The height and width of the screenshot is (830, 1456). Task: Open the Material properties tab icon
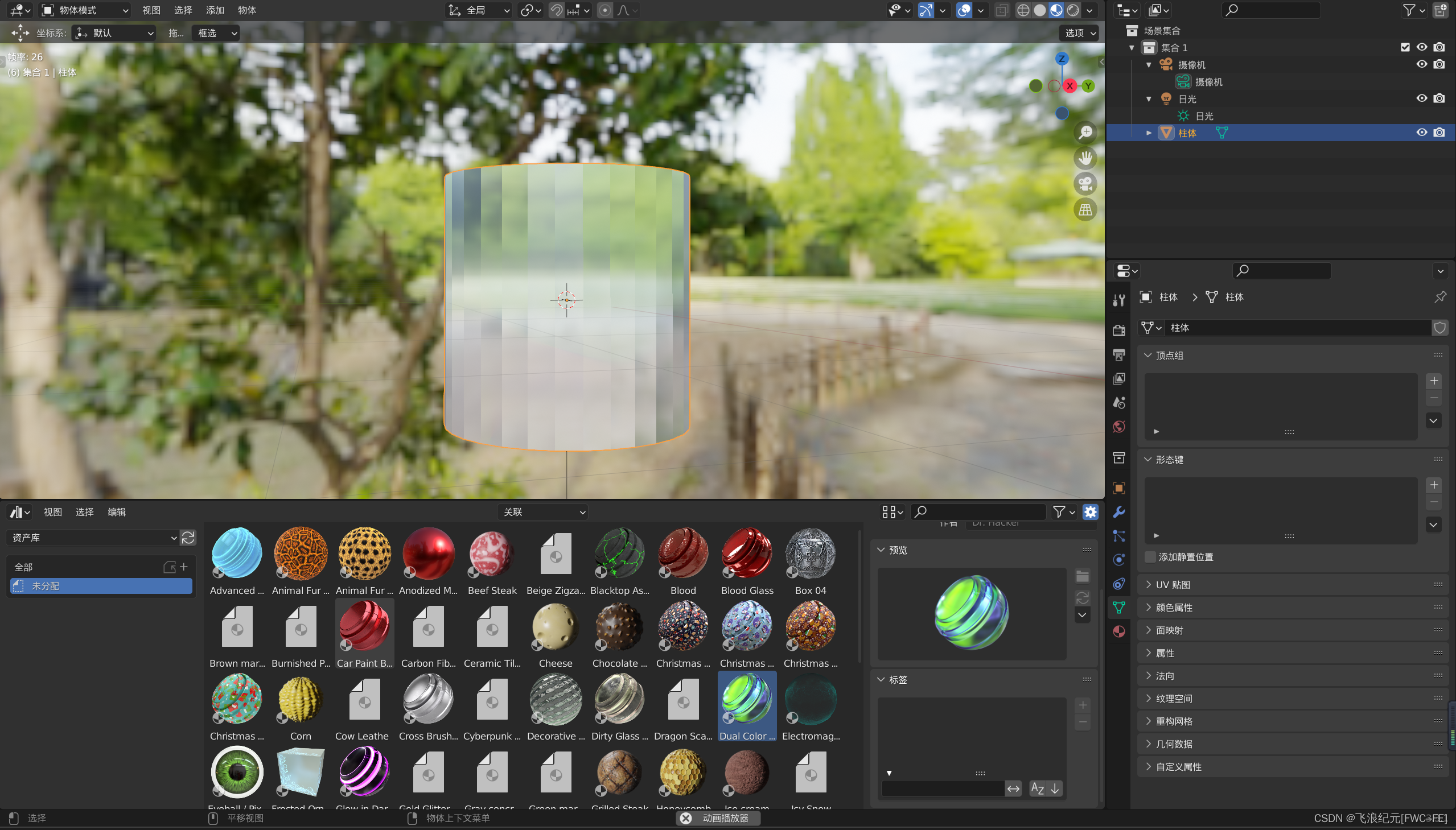(x=1119, y=631)
